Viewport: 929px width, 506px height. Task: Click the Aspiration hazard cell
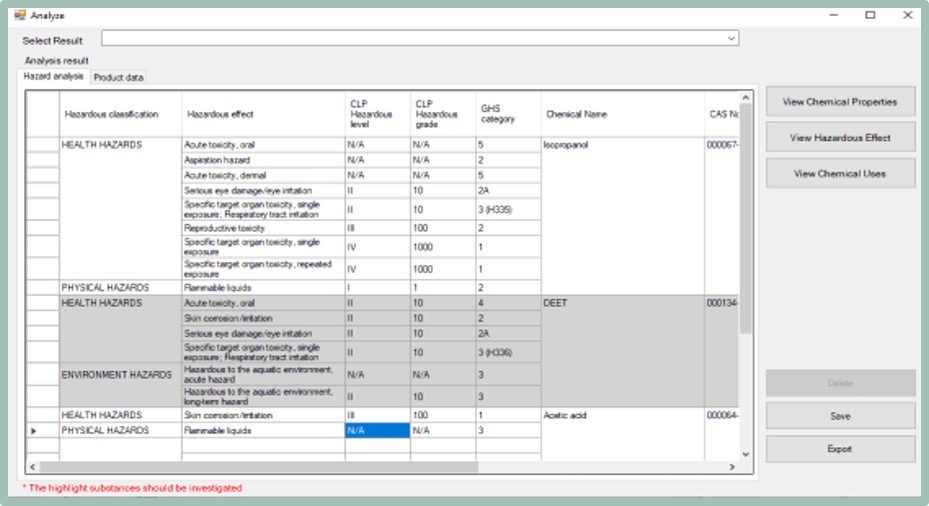point(263,160)
